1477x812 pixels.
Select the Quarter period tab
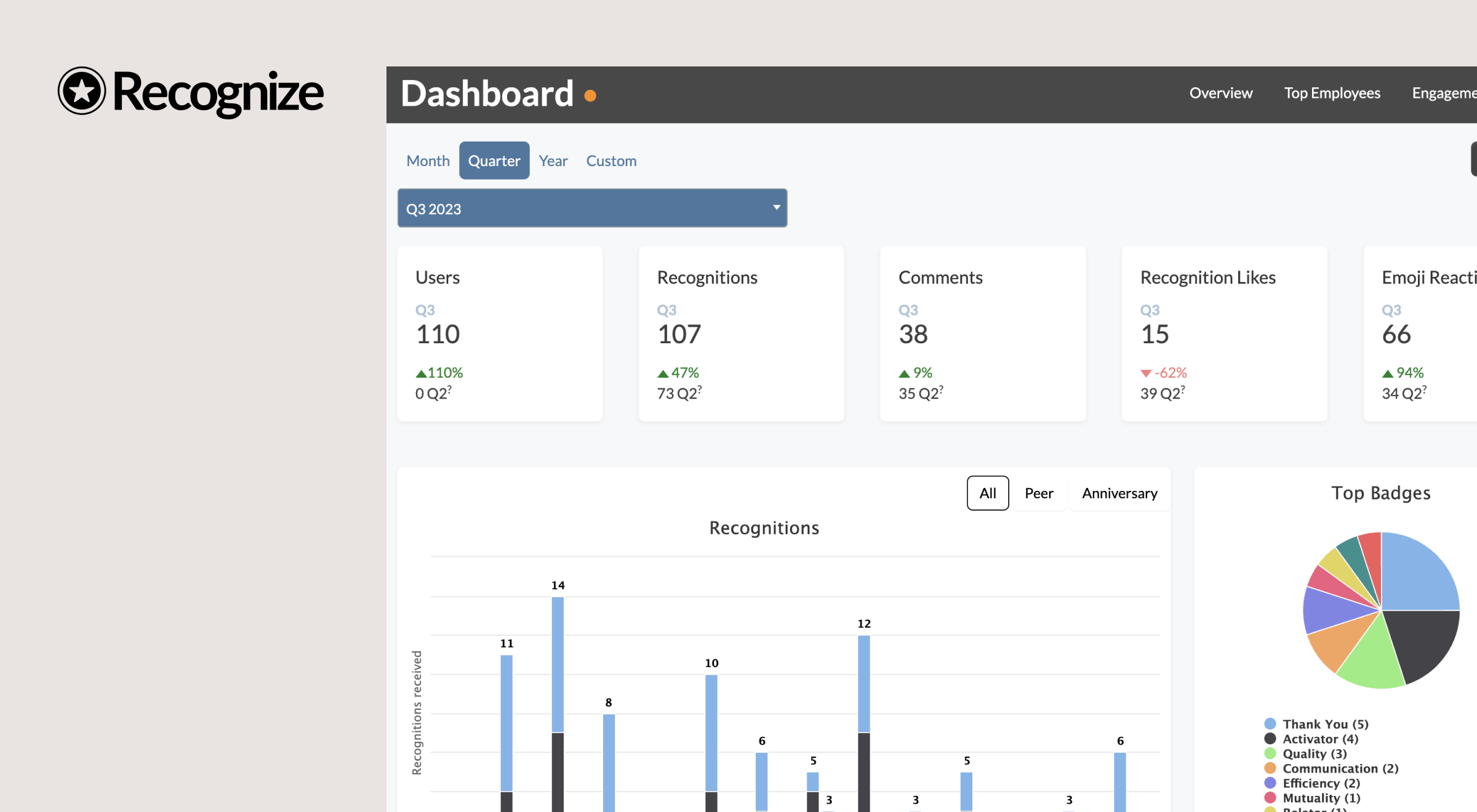pos(494,161)
